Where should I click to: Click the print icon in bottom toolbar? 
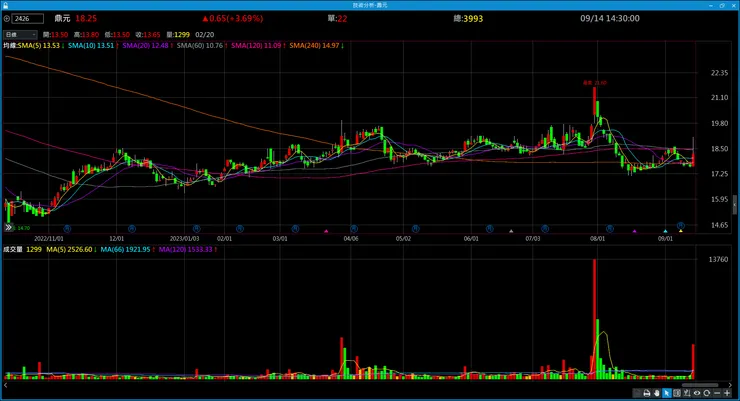[x=647, y=393]
